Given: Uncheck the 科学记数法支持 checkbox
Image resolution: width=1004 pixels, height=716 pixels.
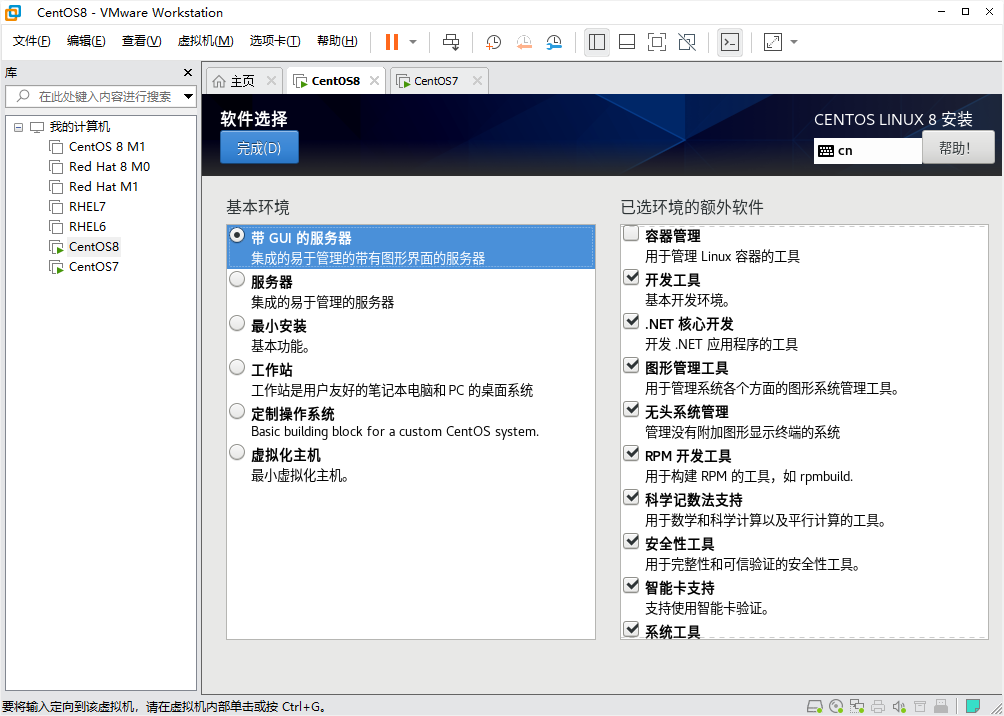Looking at the screenshot, I should point(631,496).
